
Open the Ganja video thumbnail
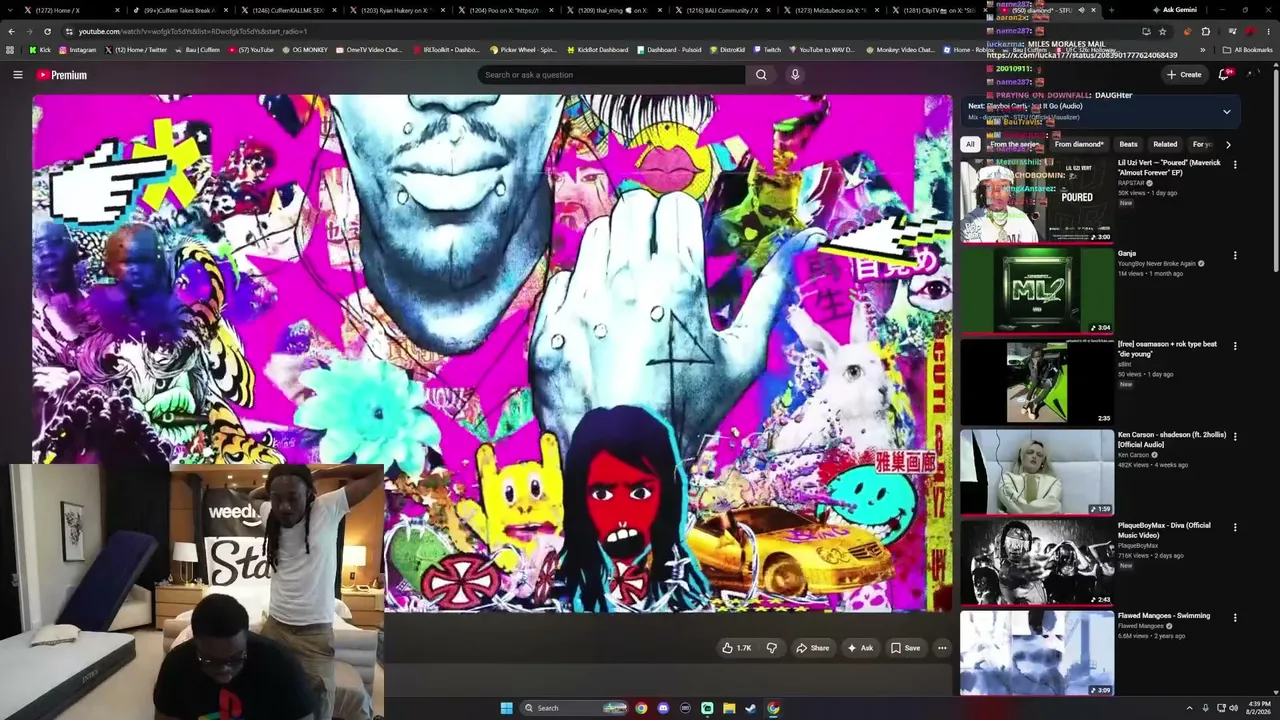pos(1037,291)
